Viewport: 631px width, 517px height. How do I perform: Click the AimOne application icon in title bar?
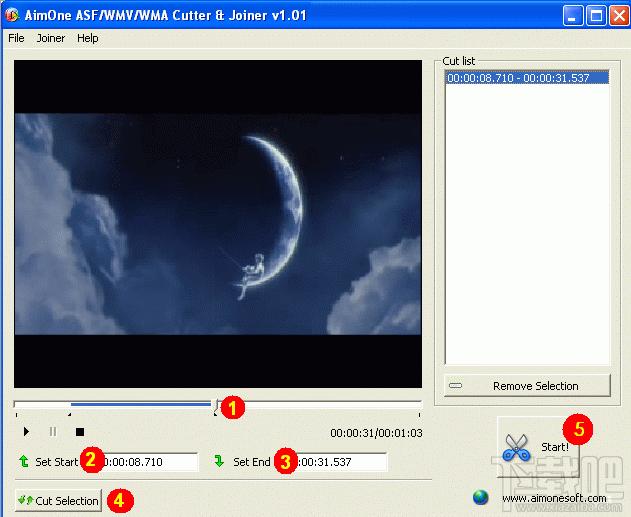[12, 15]
